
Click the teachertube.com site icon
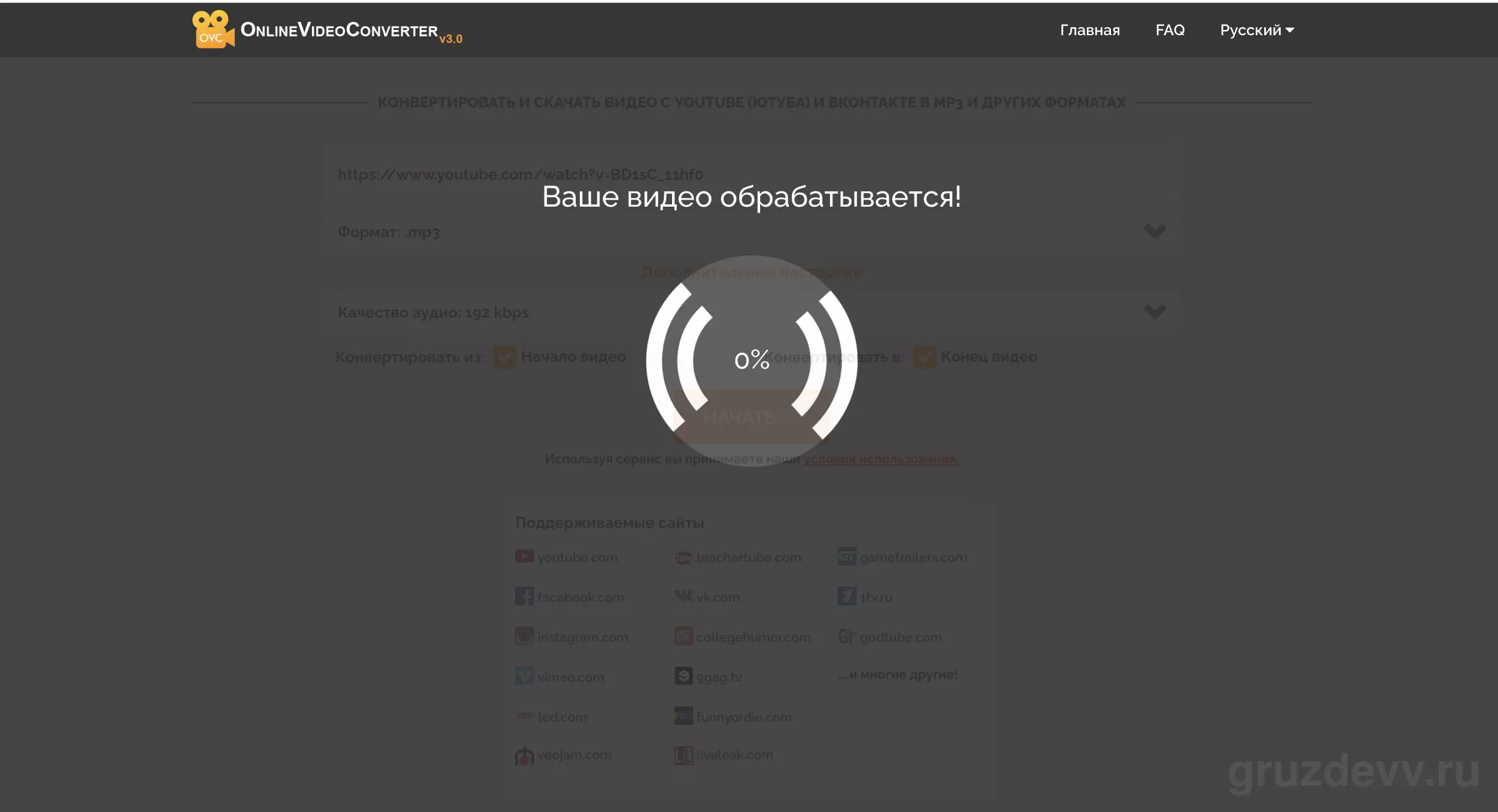(683, 557)
